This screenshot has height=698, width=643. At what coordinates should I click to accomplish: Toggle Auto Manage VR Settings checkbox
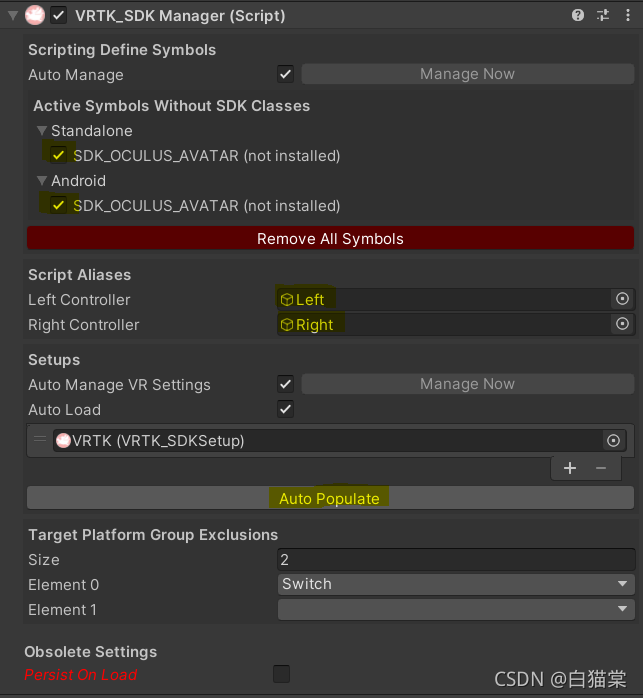tap(285, 384)
